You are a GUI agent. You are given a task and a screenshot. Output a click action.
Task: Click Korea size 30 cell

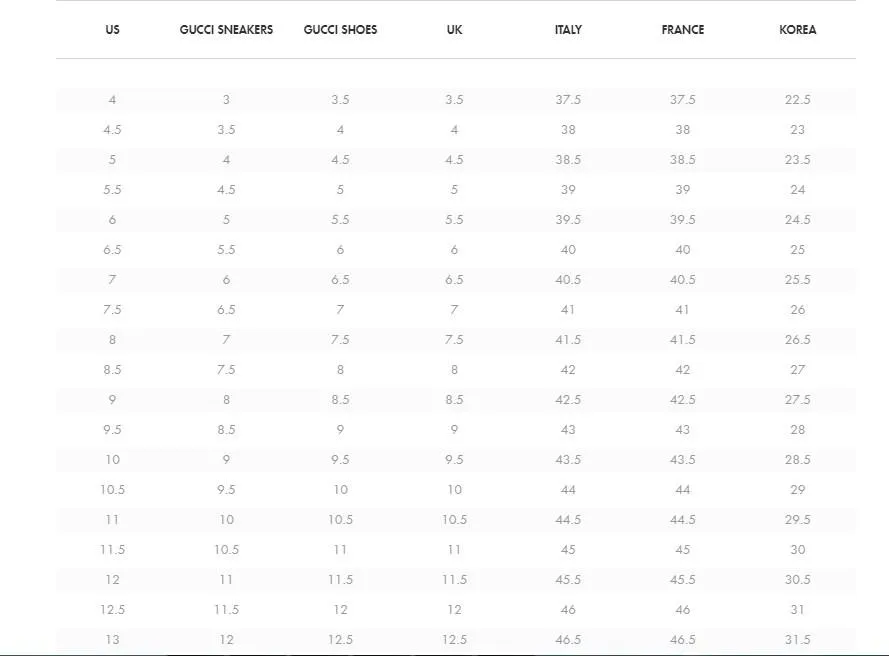coord(797,549)
